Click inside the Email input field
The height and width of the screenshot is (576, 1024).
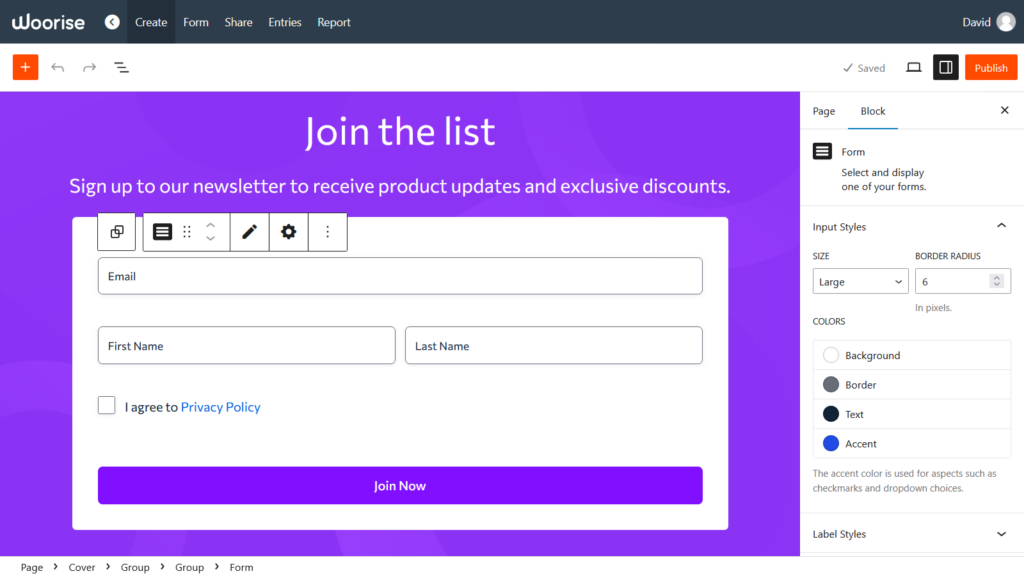click(x=400, y=276)
